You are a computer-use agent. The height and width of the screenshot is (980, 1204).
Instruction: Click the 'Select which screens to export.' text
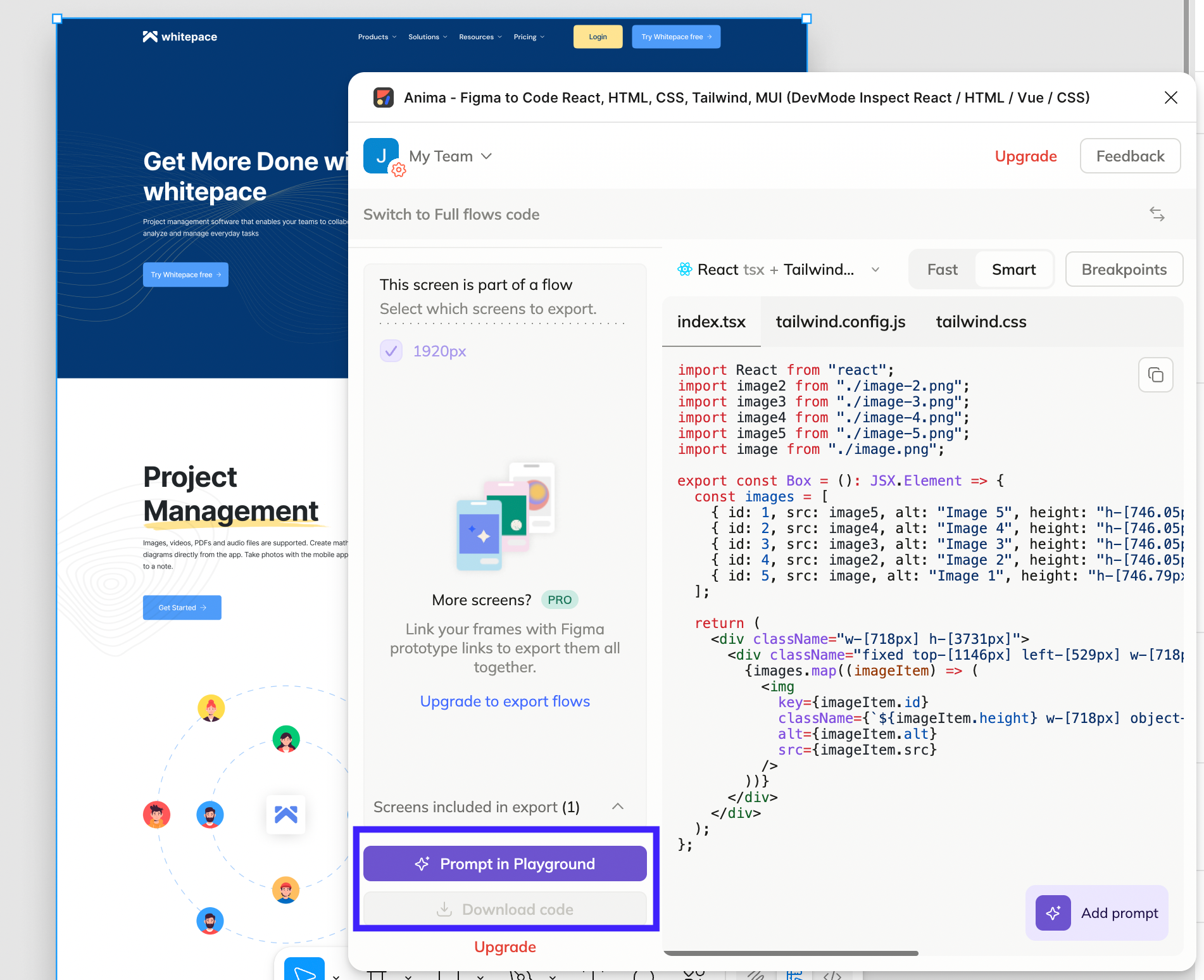(488, 309)
